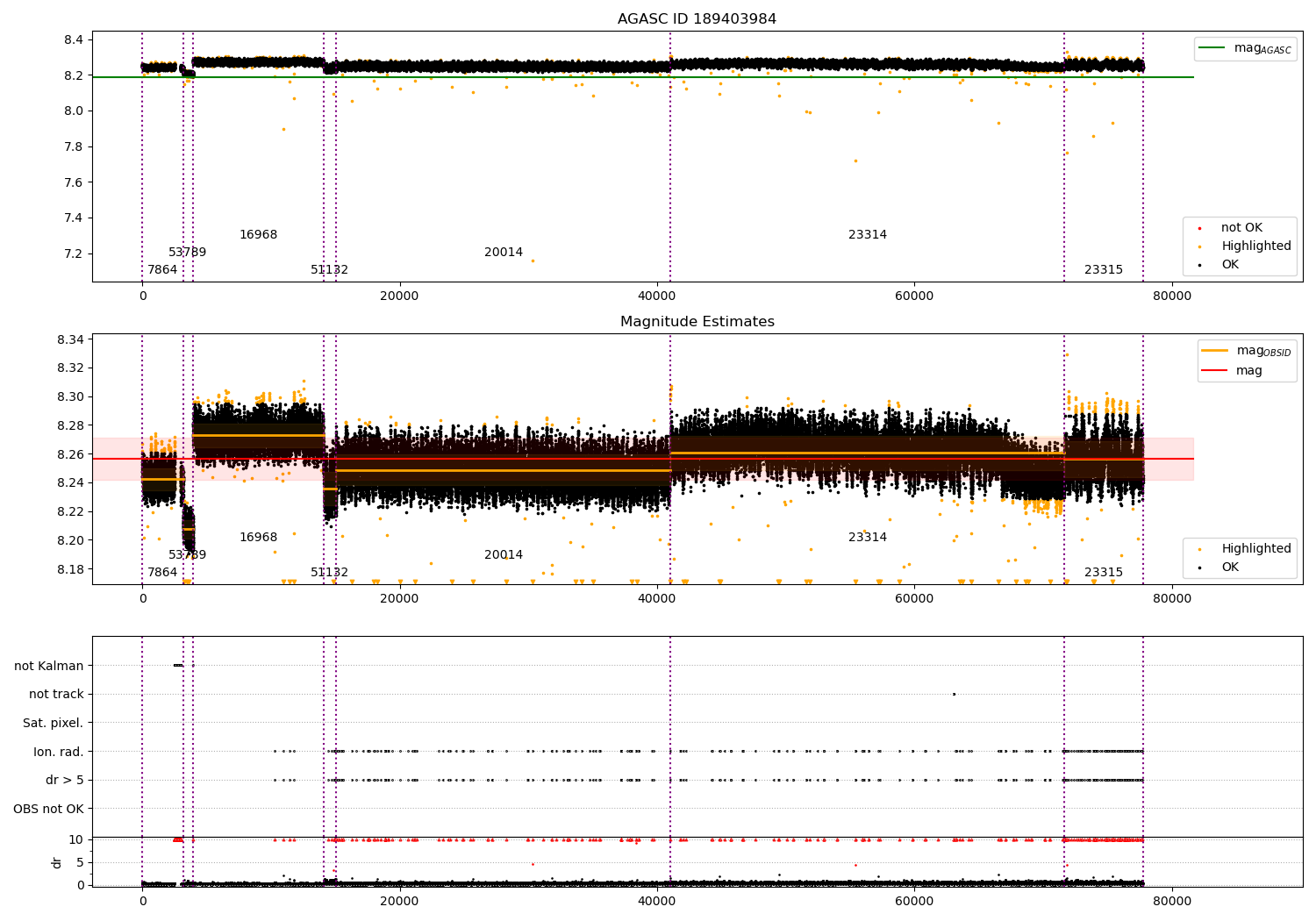Click the rotated 'dr' y-axis label

pyautogui.click(x=56, y=862)
